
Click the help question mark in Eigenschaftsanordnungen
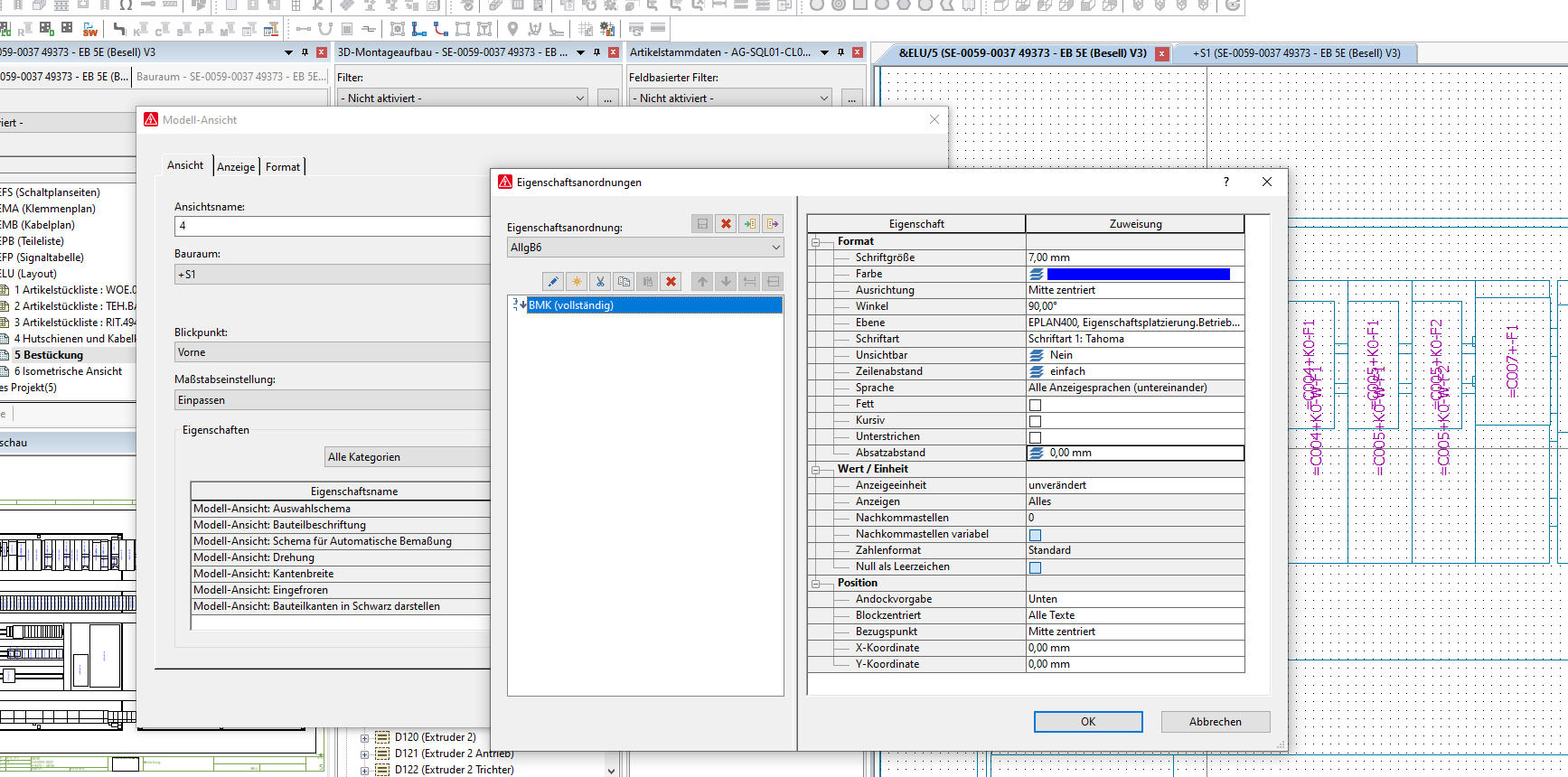[x=1226, y=182]
